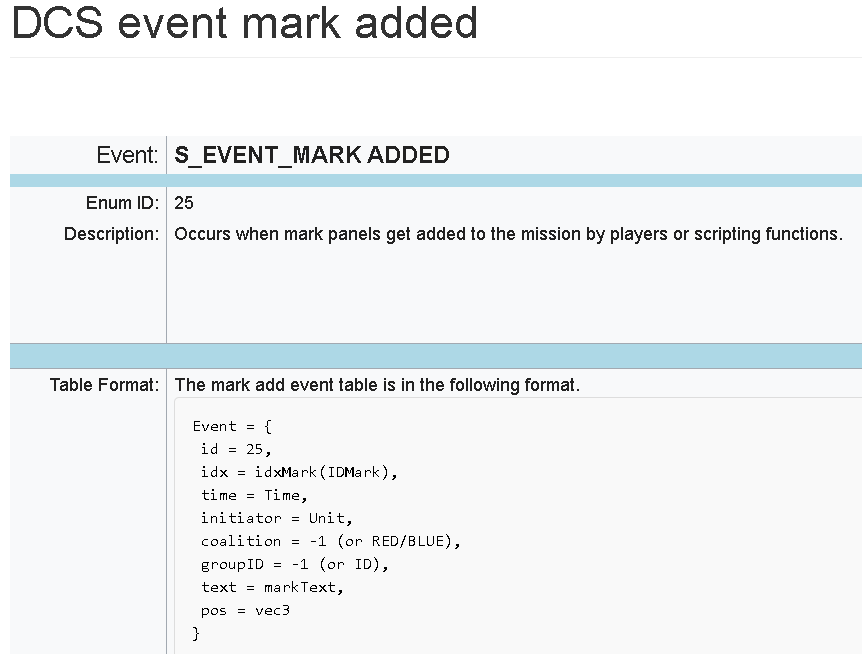862x654 pixels.
Task: Click the "mark add event table" intro sentence
Action: click(x=377, y=385)
